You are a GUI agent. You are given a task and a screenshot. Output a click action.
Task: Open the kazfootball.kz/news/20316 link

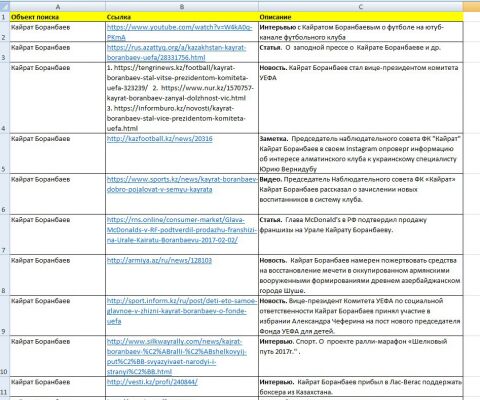coord(159,139)
